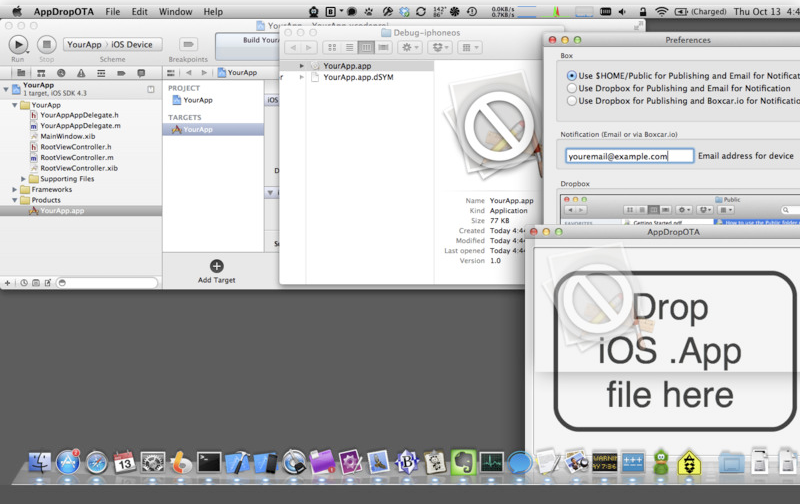The width and height of the screenshot is (800, 504).
Task: Open Terminal from the Dock
Action: [x=209, y=463]
